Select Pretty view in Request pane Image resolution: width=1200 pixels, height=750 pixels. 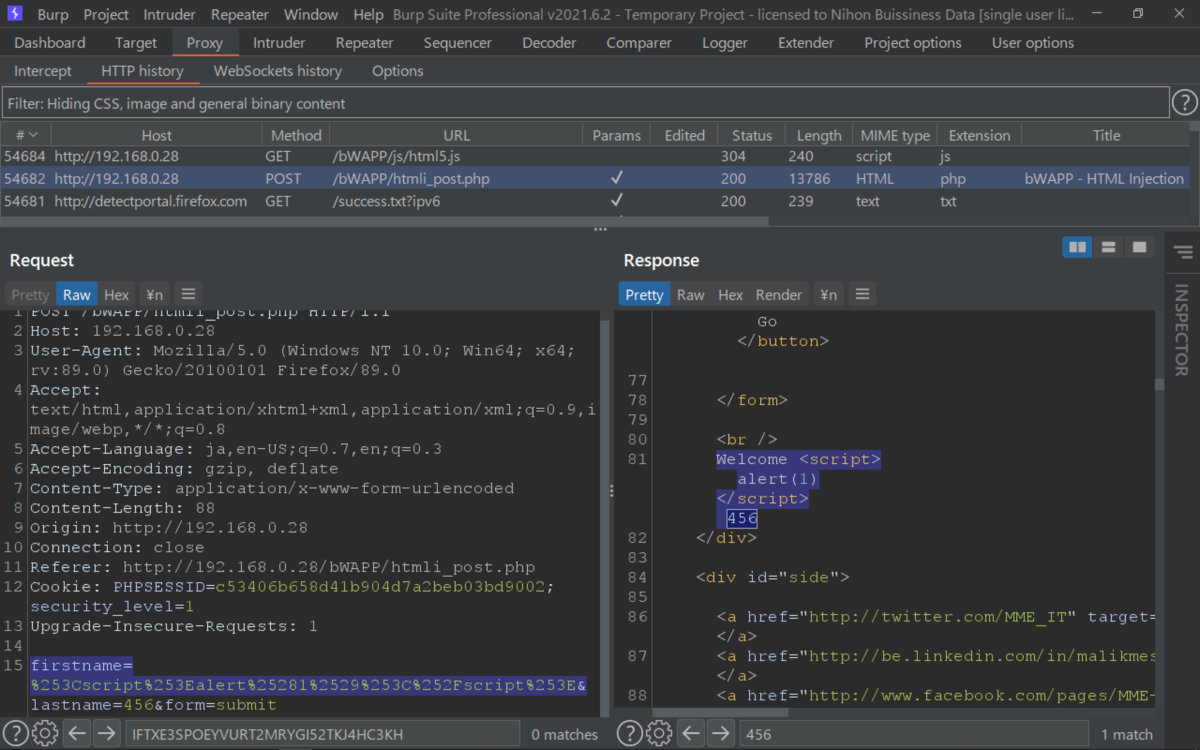coord(30,294)
